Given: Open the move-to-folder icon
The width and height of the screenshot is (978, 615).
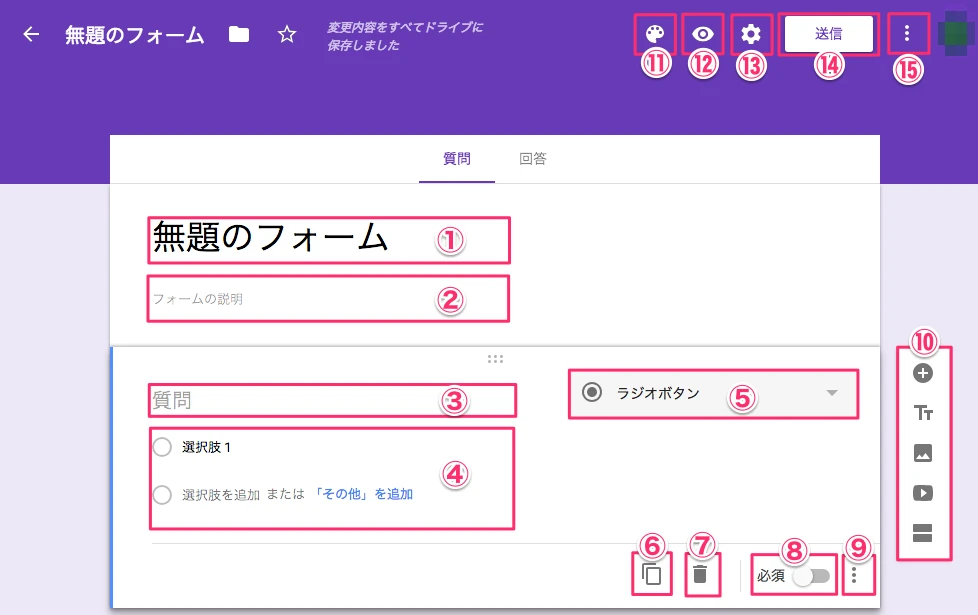Looking at the screenshot, I should (x=239, y=34).
